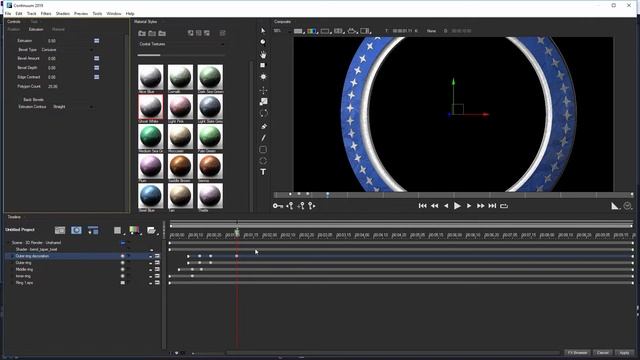
Task: Jump to the start of the timeline
Action: pos(422,206)
